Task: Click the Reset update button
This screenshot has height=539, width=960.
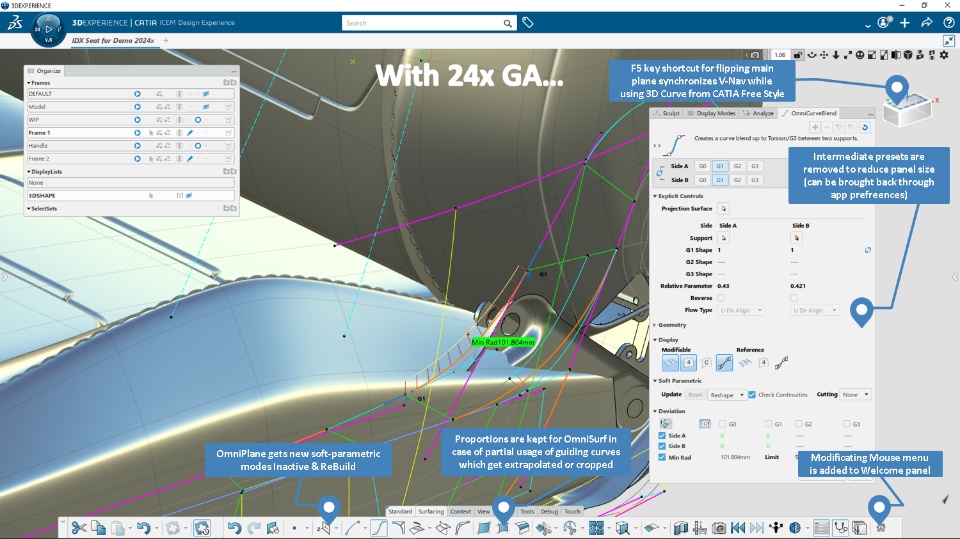Action: pyautogui.click(x=695, y=395)
